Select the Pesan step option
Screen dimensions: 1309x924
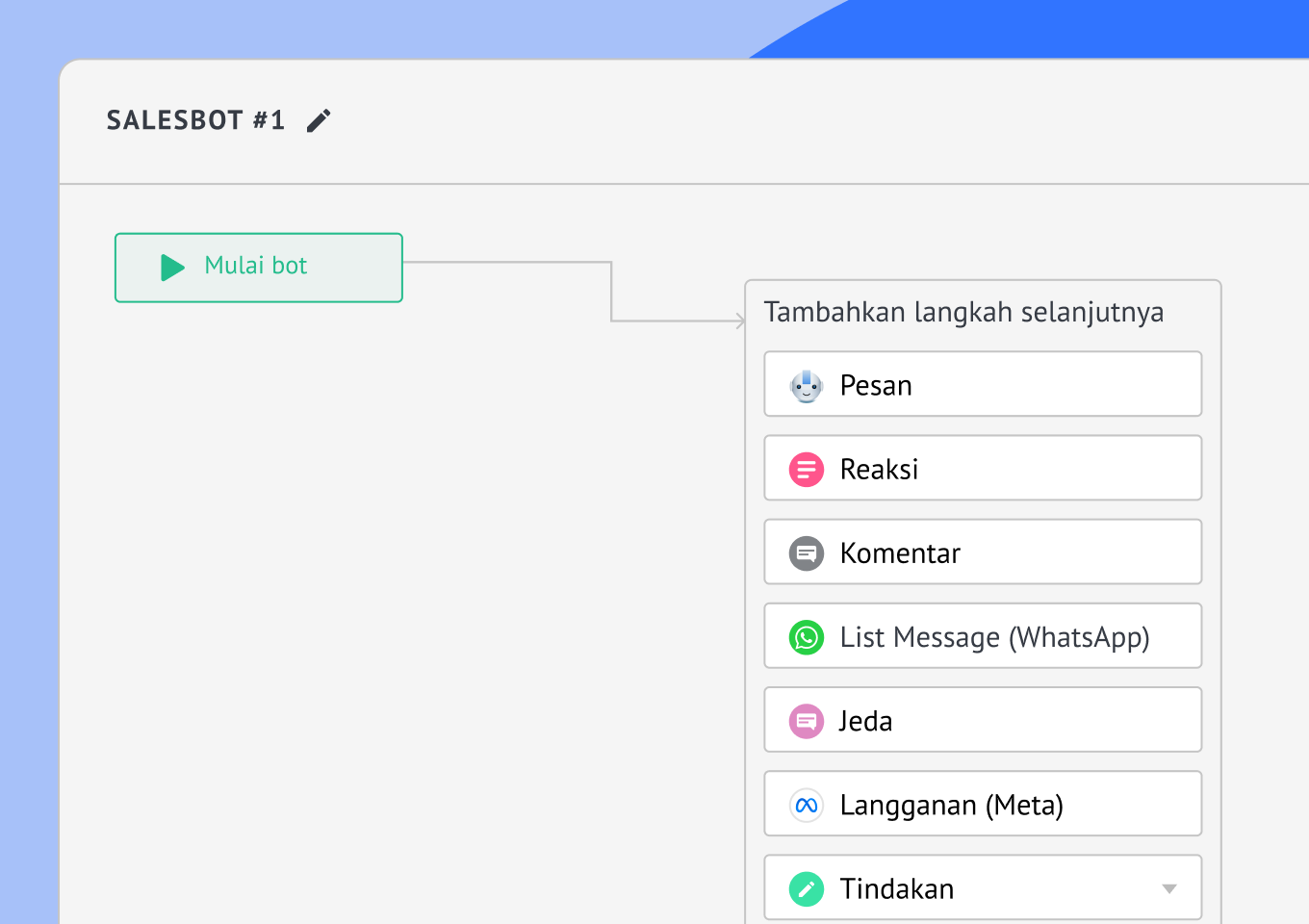pos(983,384)
